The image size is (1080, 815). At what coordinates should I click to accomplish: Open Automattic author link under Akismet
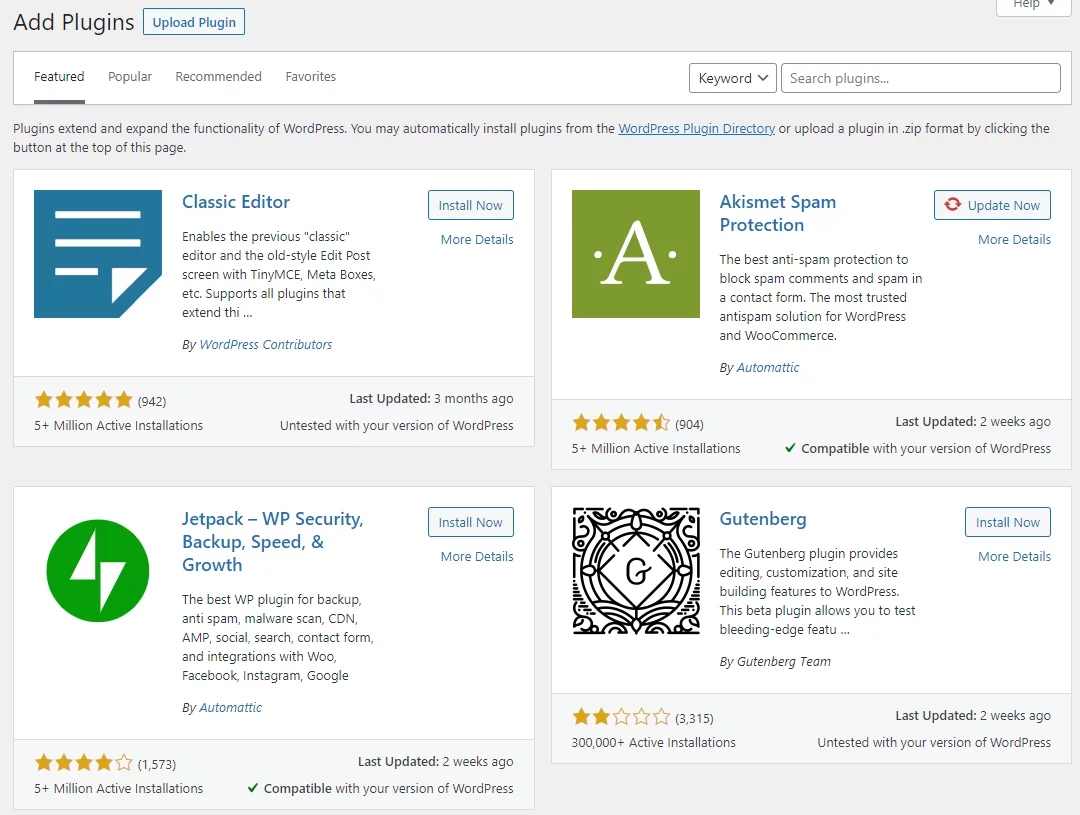[x=768, y=367]
